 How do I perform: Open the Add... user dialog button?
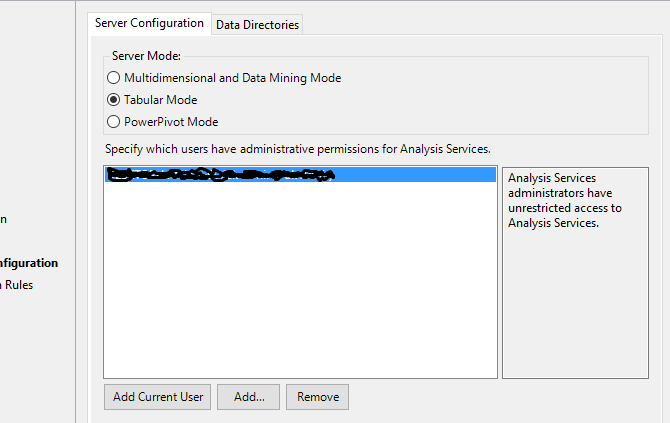[x=248, y=397]
